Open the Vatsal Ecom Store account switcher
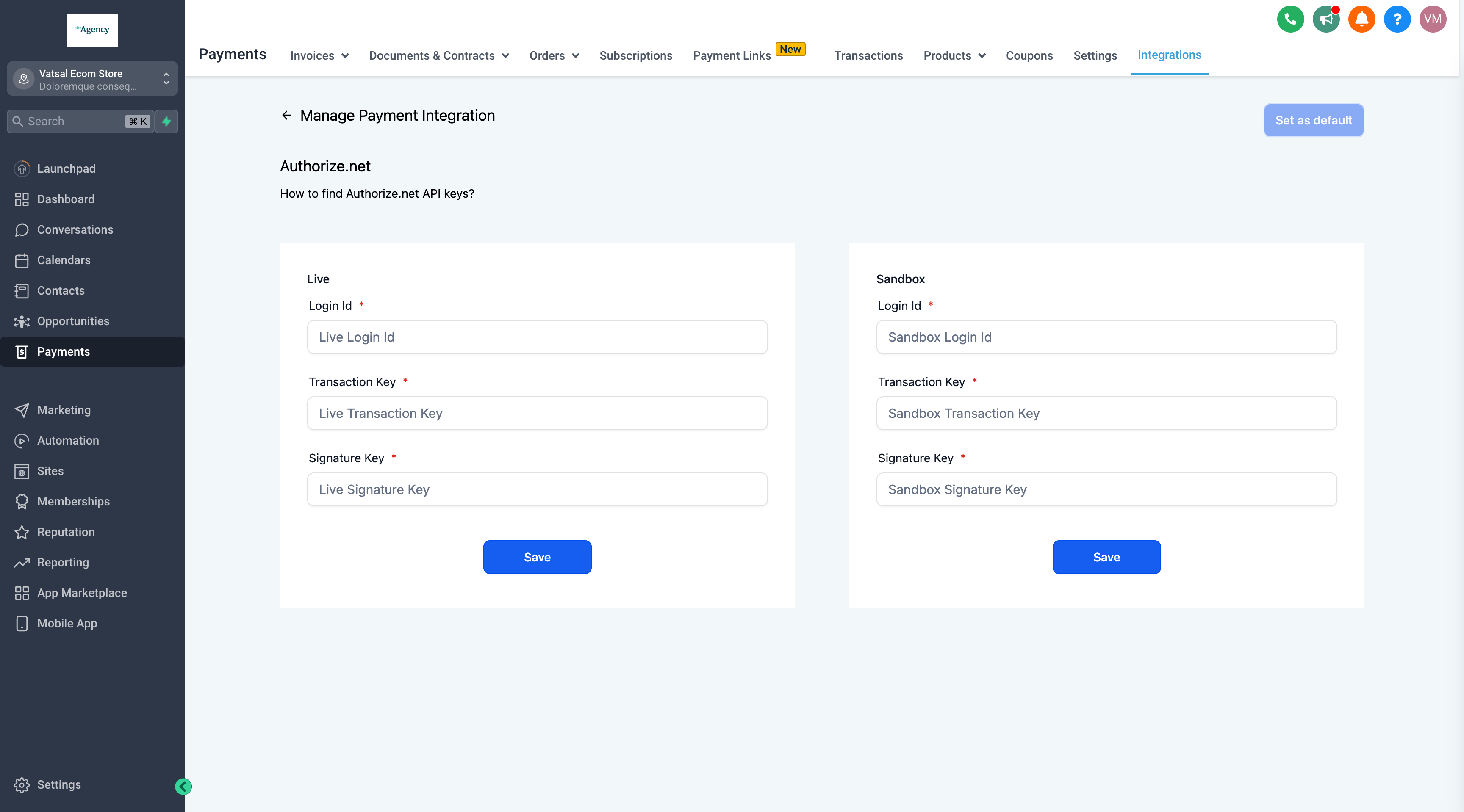Image resolution: width=1464 pixels, height=812 pixels. [x=92, y=79]
